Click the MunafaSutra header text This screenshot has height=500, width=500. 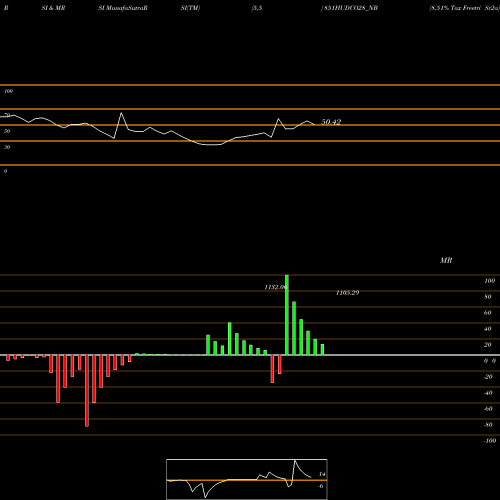pos(125,8)
